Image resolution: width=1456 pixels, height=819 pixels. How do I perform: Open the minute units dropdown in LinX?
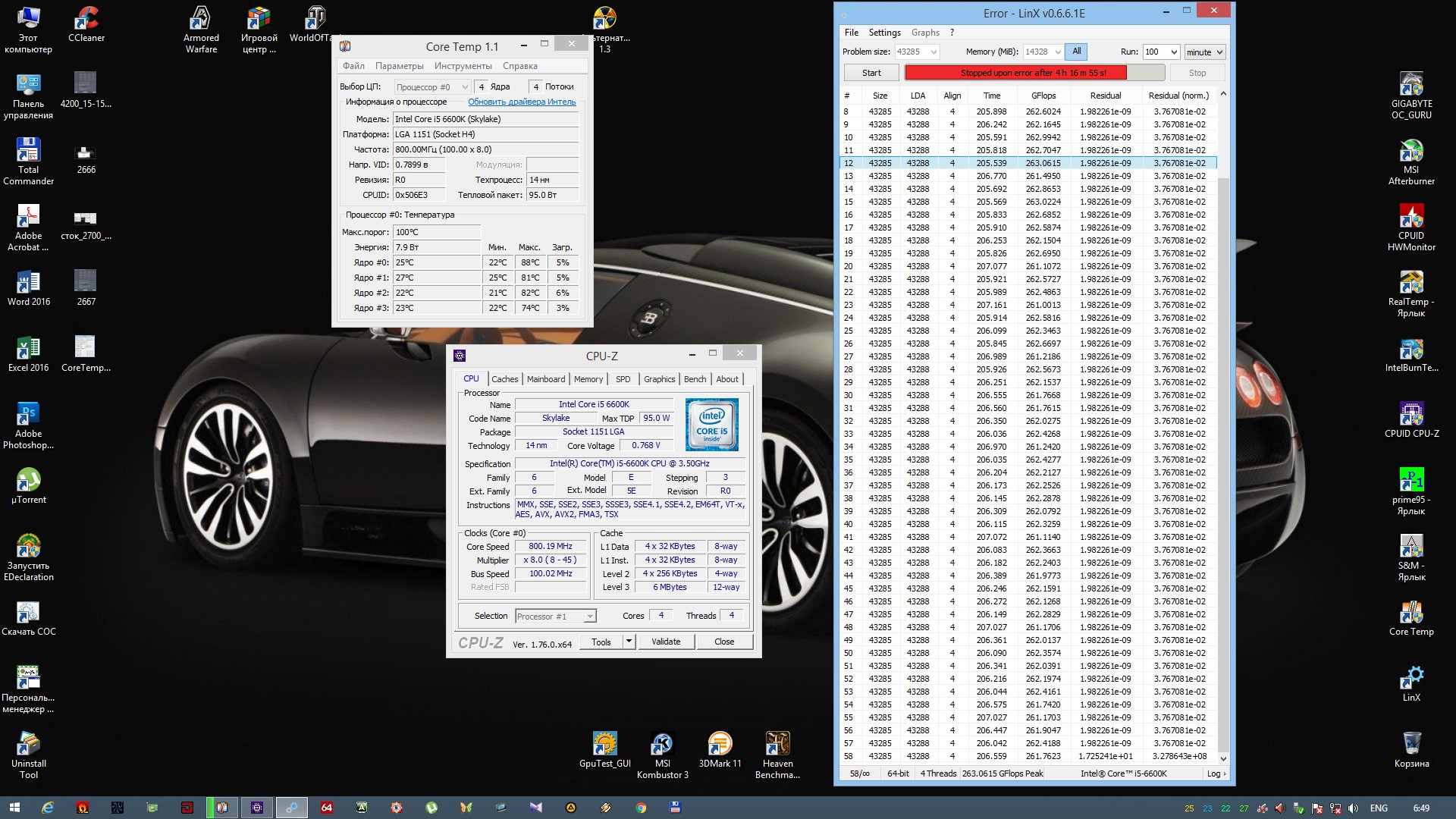click(1219, 52)
